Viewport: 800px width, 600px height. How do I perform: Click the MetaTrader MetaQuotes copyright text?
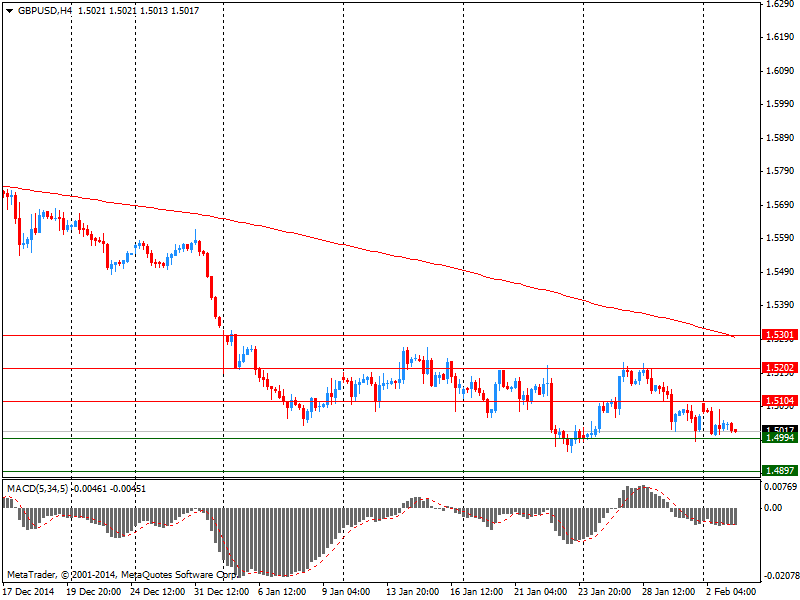[121, 574]
